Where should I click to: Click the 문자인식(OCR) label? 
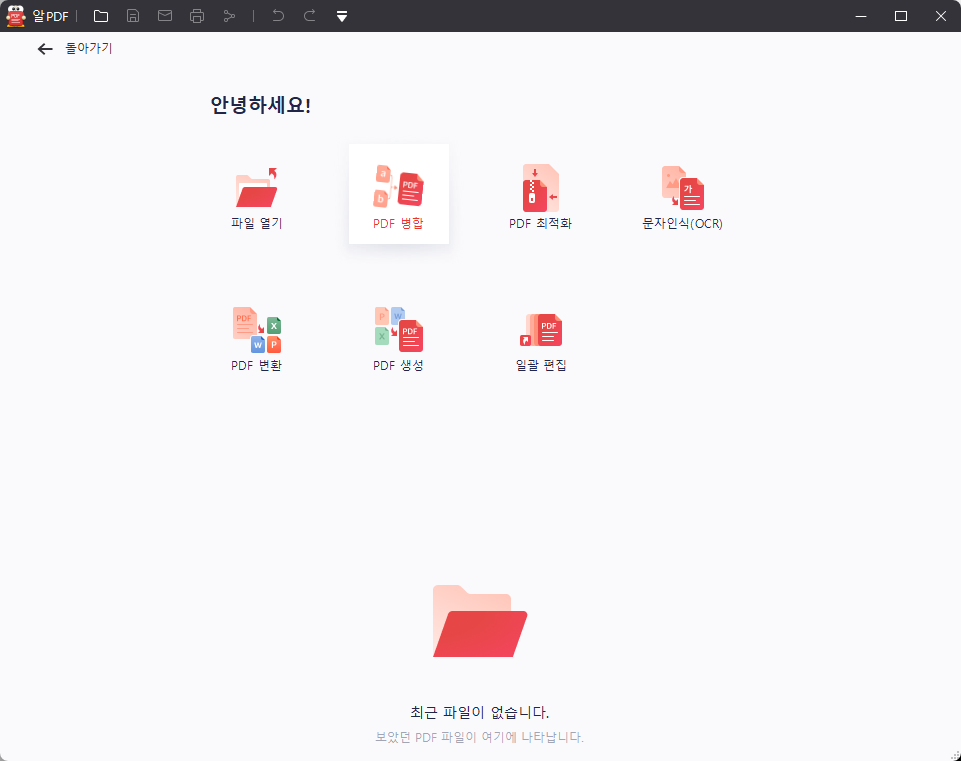tap(682, 224)
